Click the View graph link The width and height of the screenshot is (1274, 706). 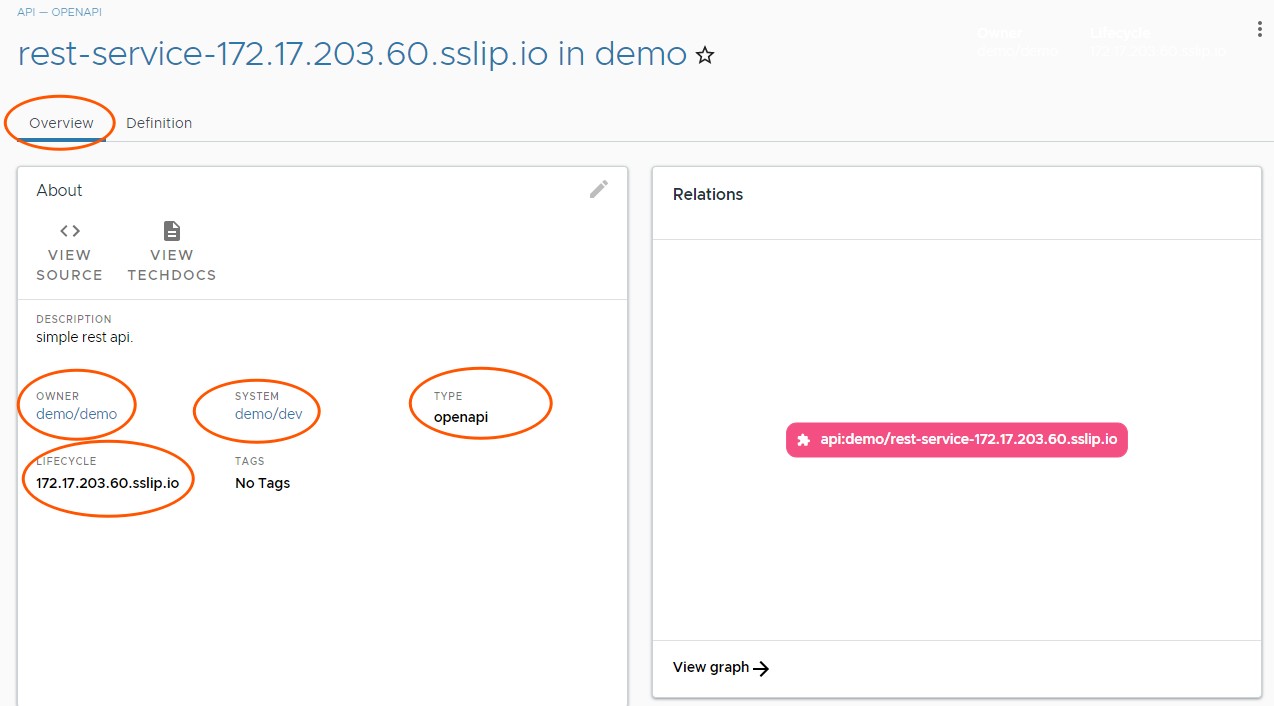coord(710,667)
